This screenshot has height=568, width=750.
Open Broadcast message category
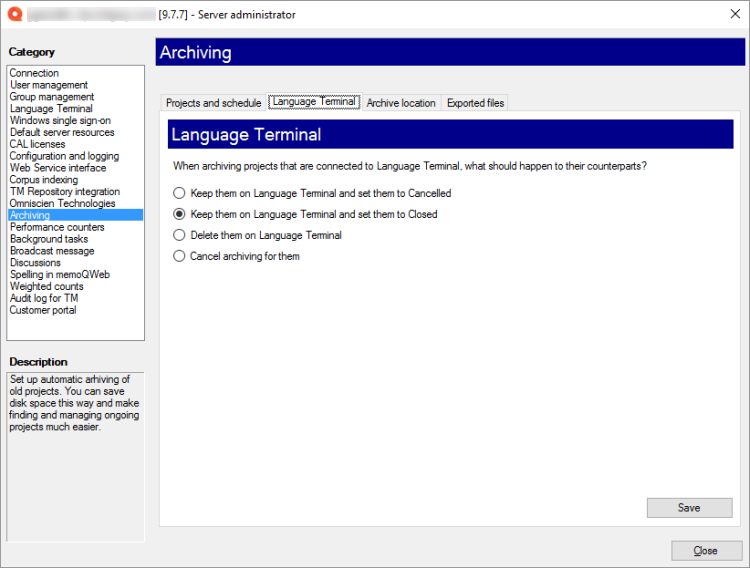click(76, 251)
